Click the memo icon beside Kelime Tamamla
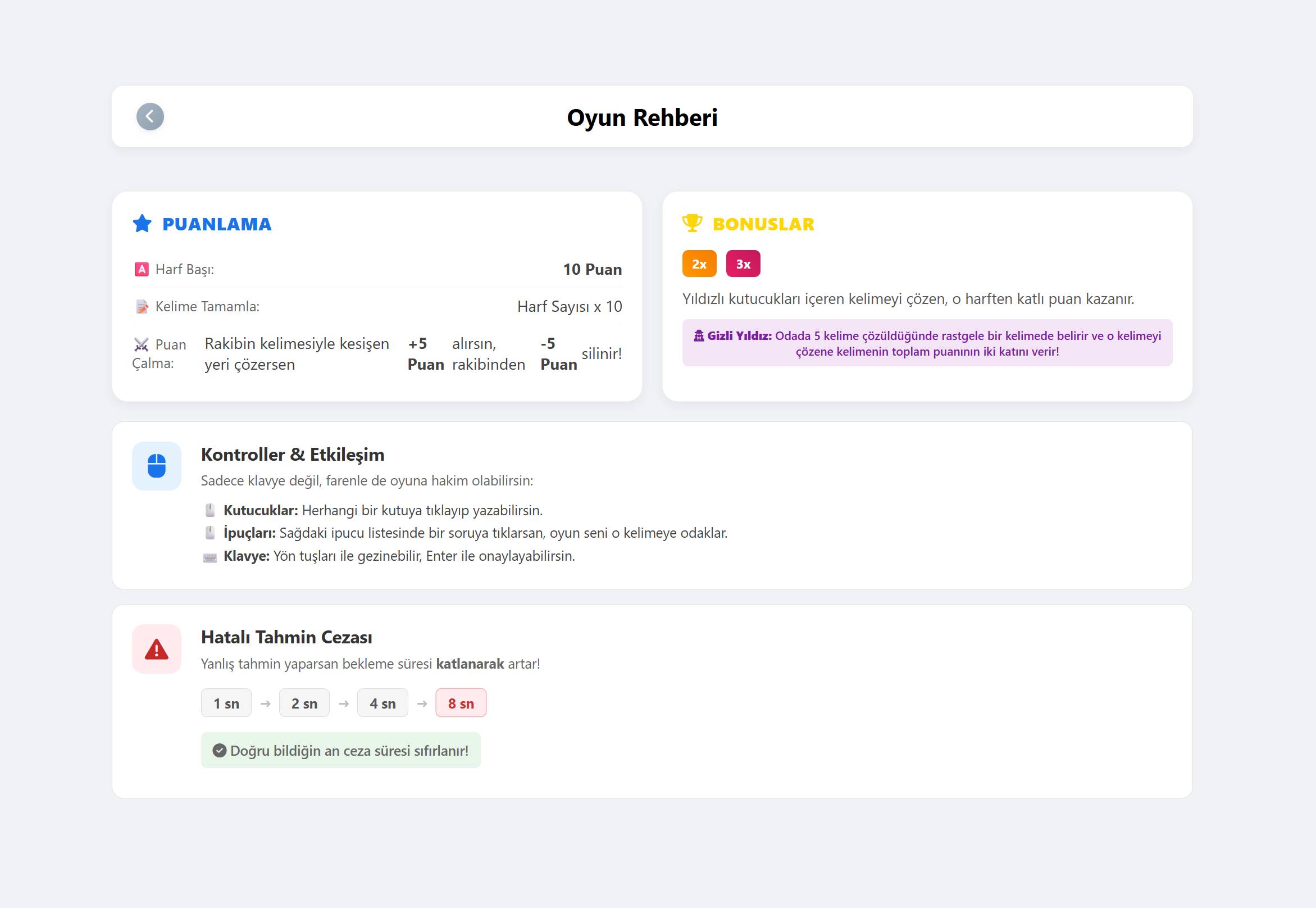This screenshot has height=908, width=1316. pos(142,307)
